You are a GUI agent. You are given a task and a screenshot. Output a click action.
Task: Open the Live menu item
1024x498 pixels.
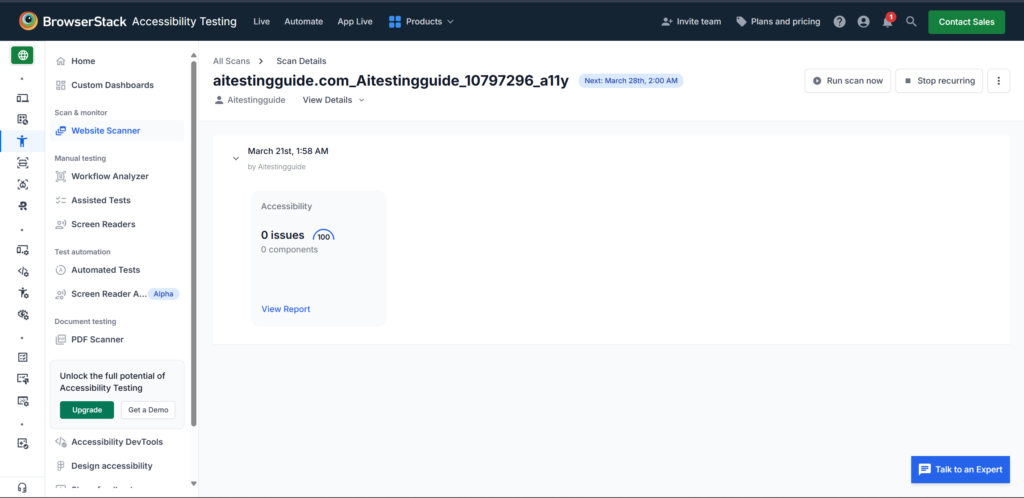coord(261,22)
